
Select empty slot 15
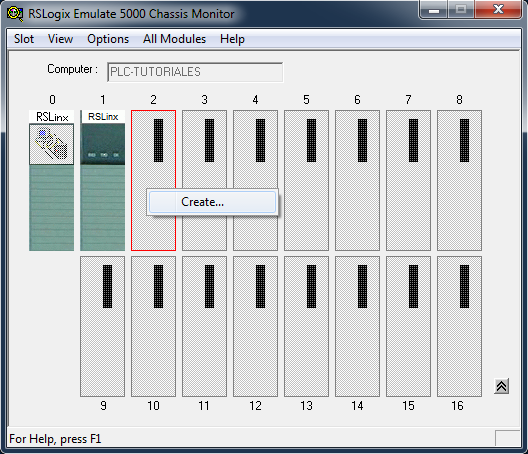pos(408,326)
